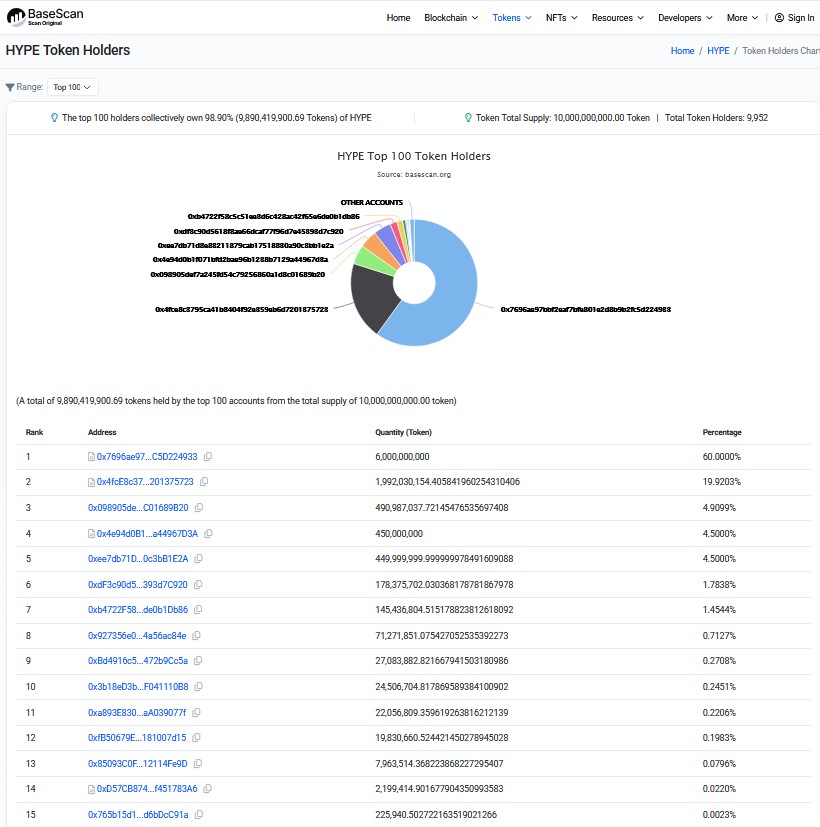Copy address 0xa893E830...aA039077f

pyautogui.click(x=196, y=713)
